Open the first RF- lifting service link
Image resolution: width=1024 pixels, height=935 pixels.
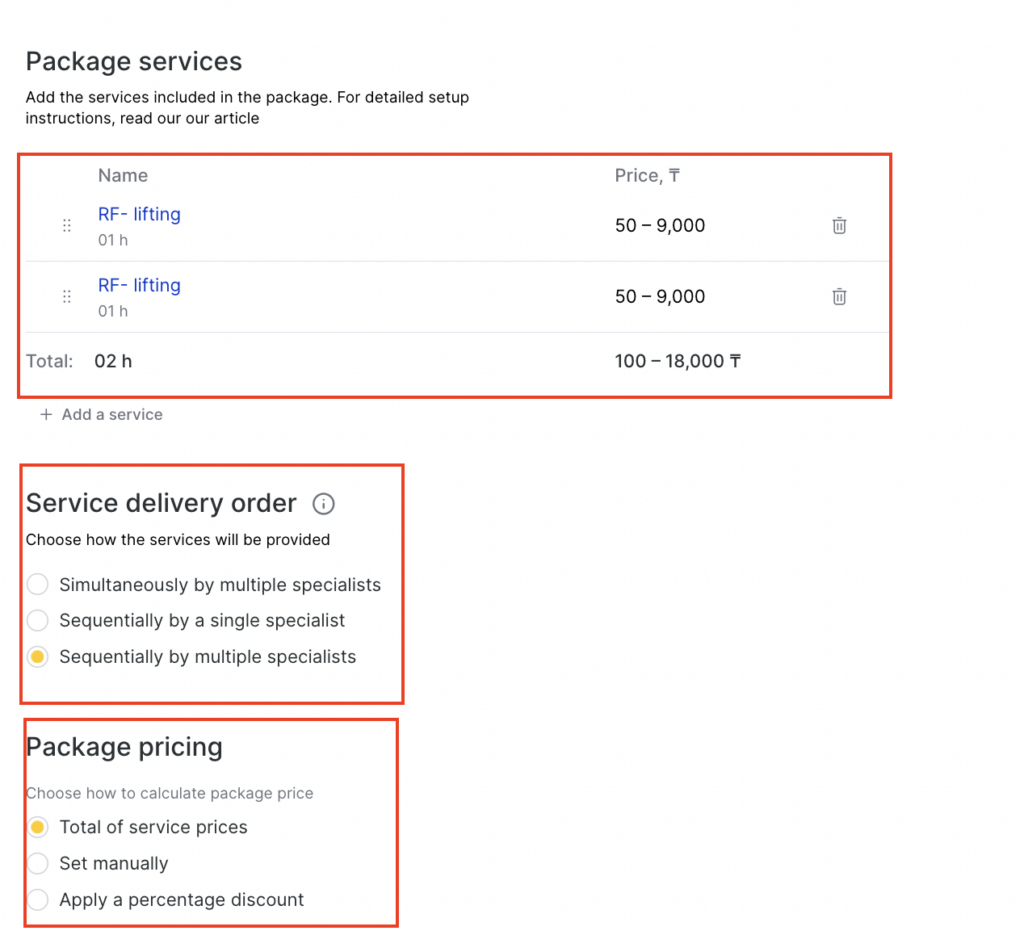click(x=139, y=214)
